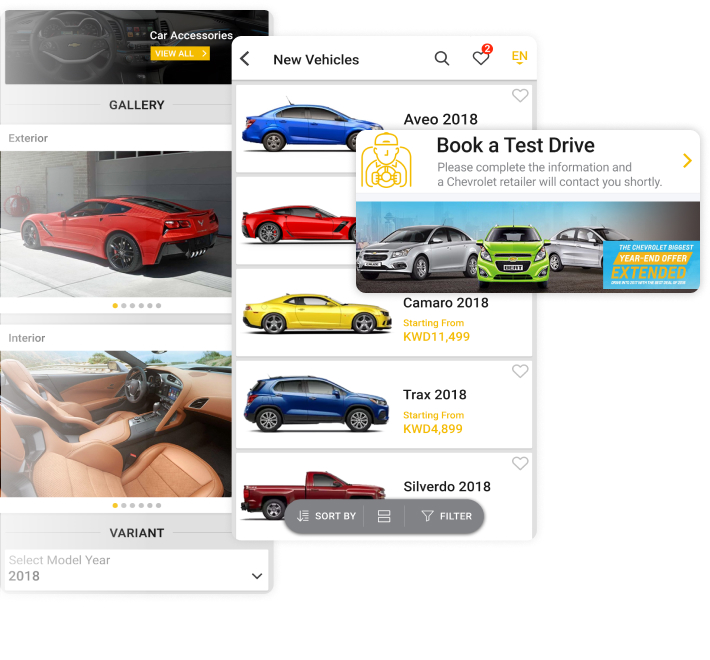
Task: Favorite the Silverdo 2018 heart icon
Action: [x=520, y=463]
